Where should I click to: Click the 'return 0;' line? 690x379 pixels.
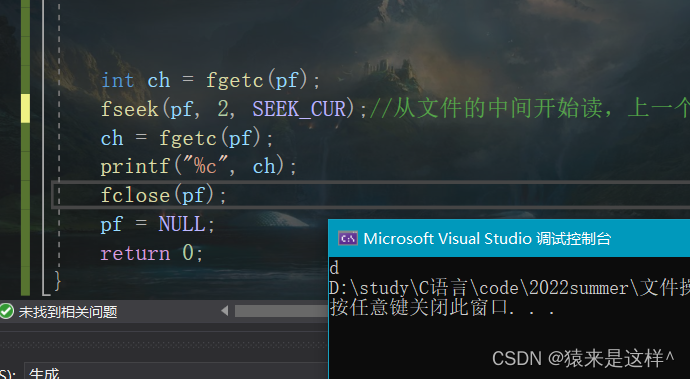tap(152, 253)
